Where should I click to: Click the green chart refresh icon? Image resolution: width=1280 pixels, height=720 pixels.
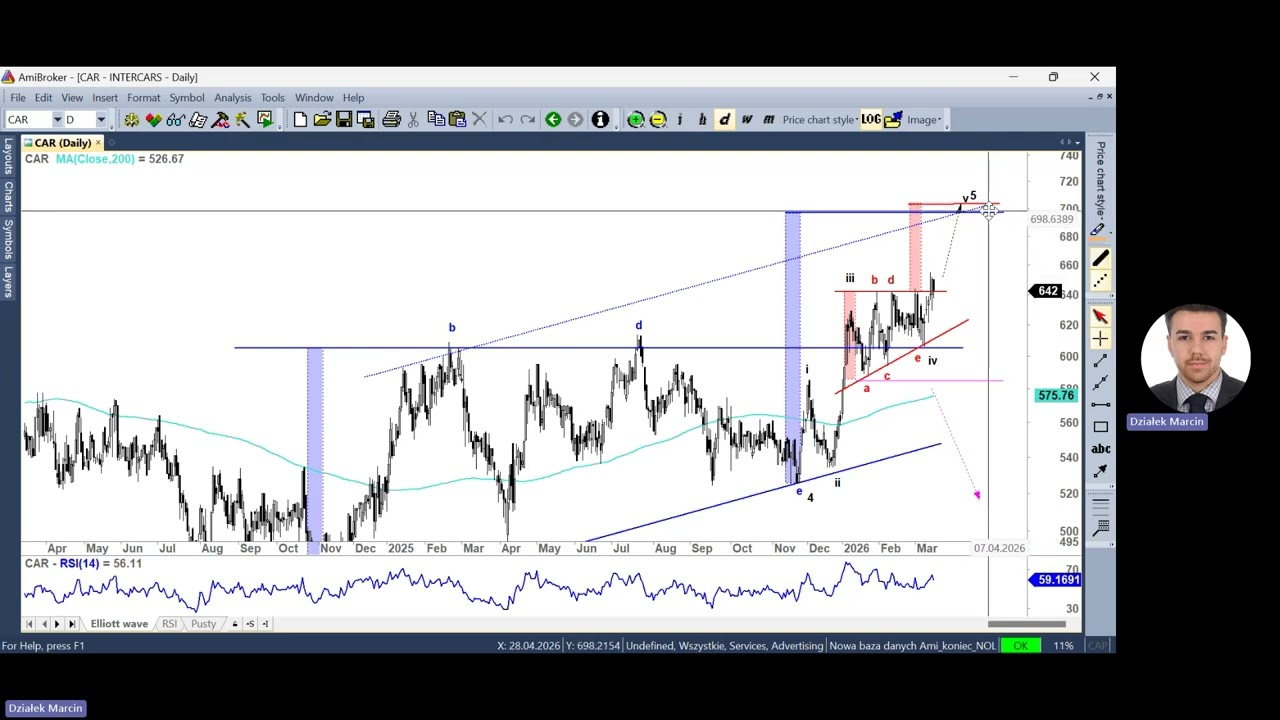264,120
